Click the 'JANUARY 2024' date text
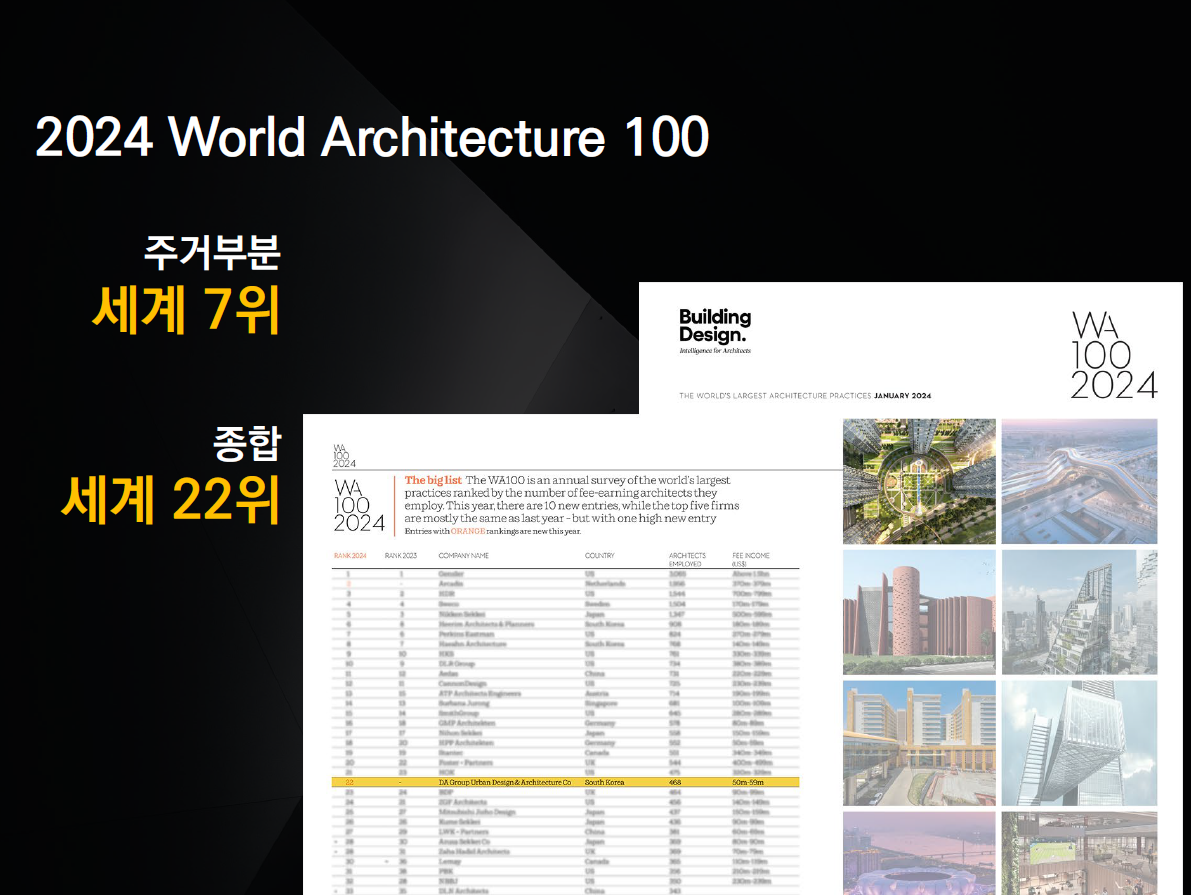 [x=902, y=396]
